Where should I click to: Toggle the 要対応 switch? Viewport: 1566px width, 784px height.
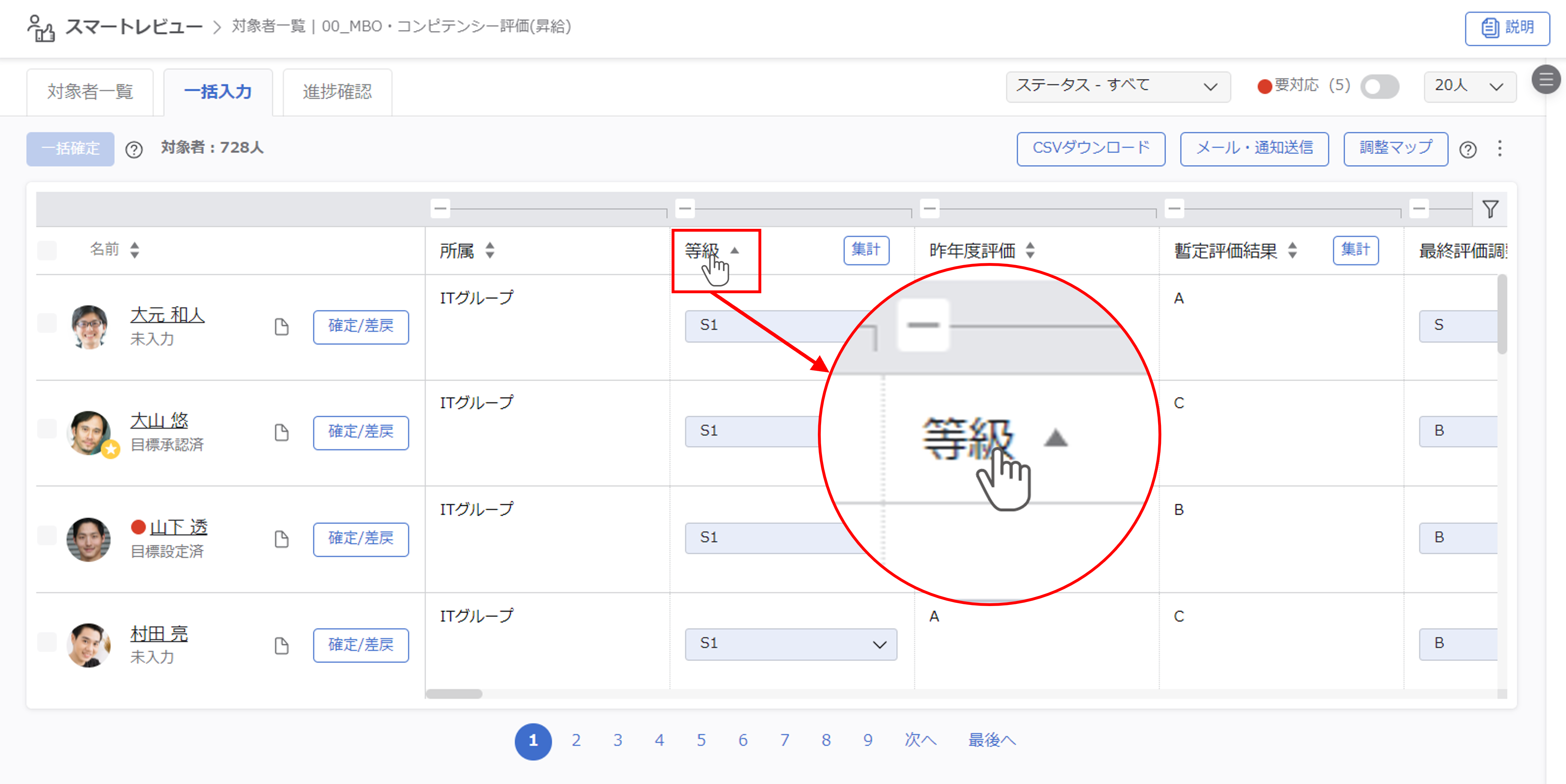pyautogui.click(x=1380, y=86)
